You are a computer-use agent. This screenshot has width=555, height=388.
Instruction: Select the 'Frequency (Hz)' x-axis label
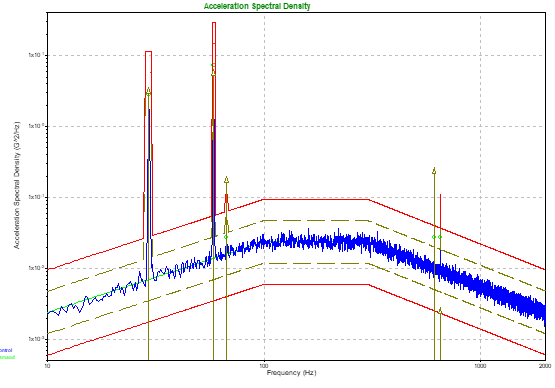click(x=291, y=372)
